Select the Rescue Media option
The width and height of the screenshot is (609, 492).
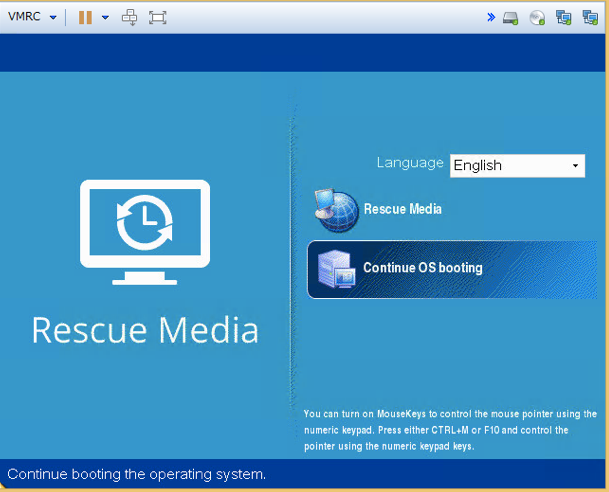tap(402, 209)
